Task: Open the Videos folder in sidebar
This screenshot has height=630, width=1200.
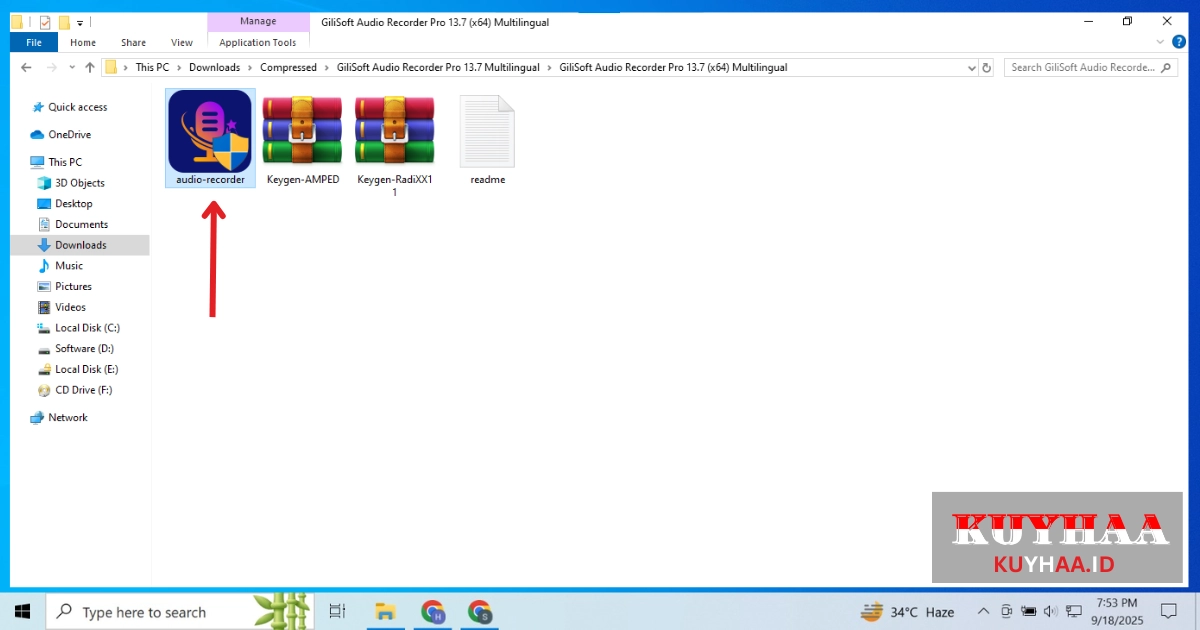Action: 62,307
